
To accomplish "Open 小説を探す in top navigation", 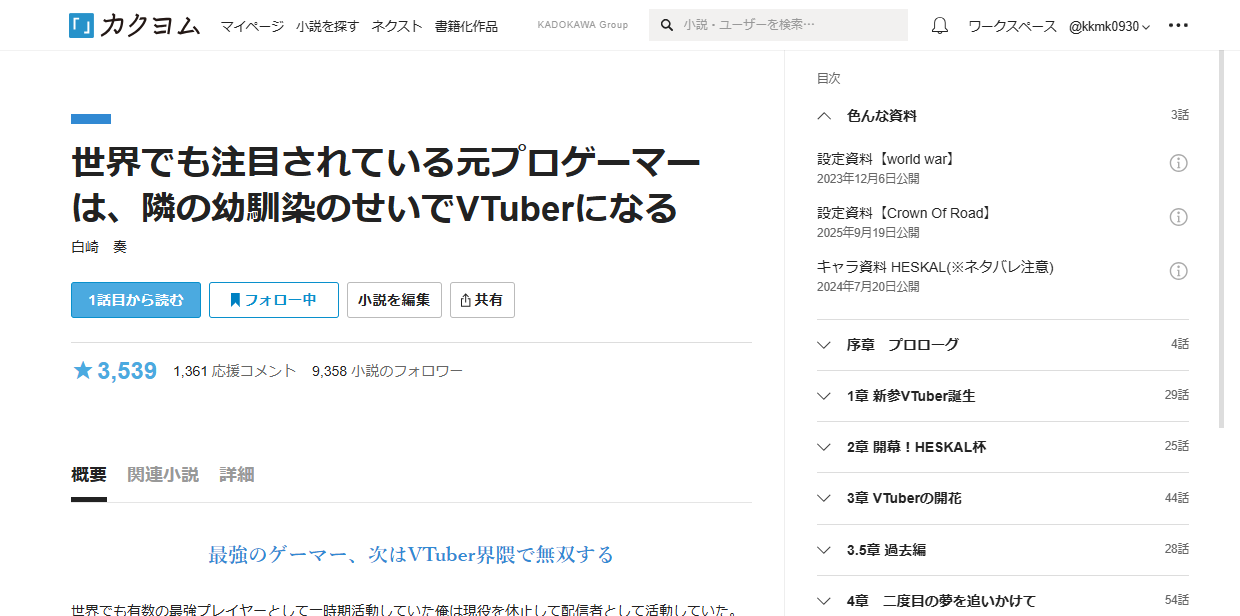I will tap(327, 26).
